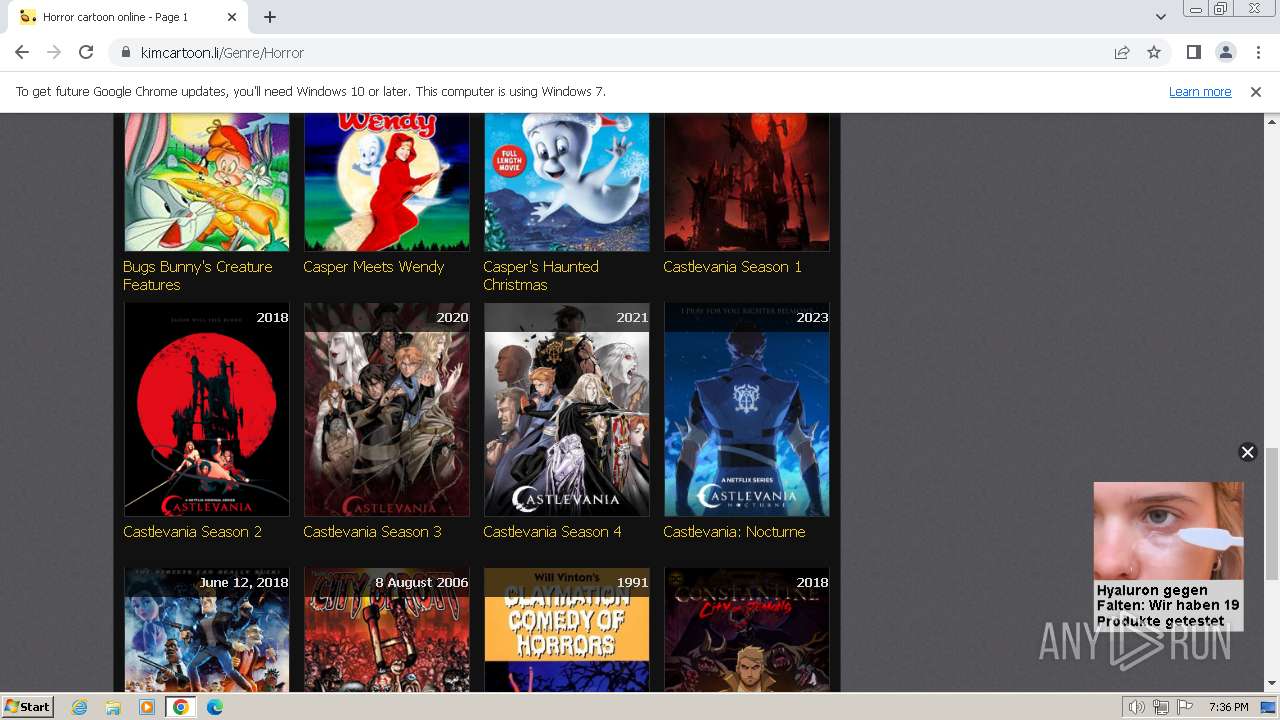
Task: Open the Chrome side panel
Action: pos(1193,52)
